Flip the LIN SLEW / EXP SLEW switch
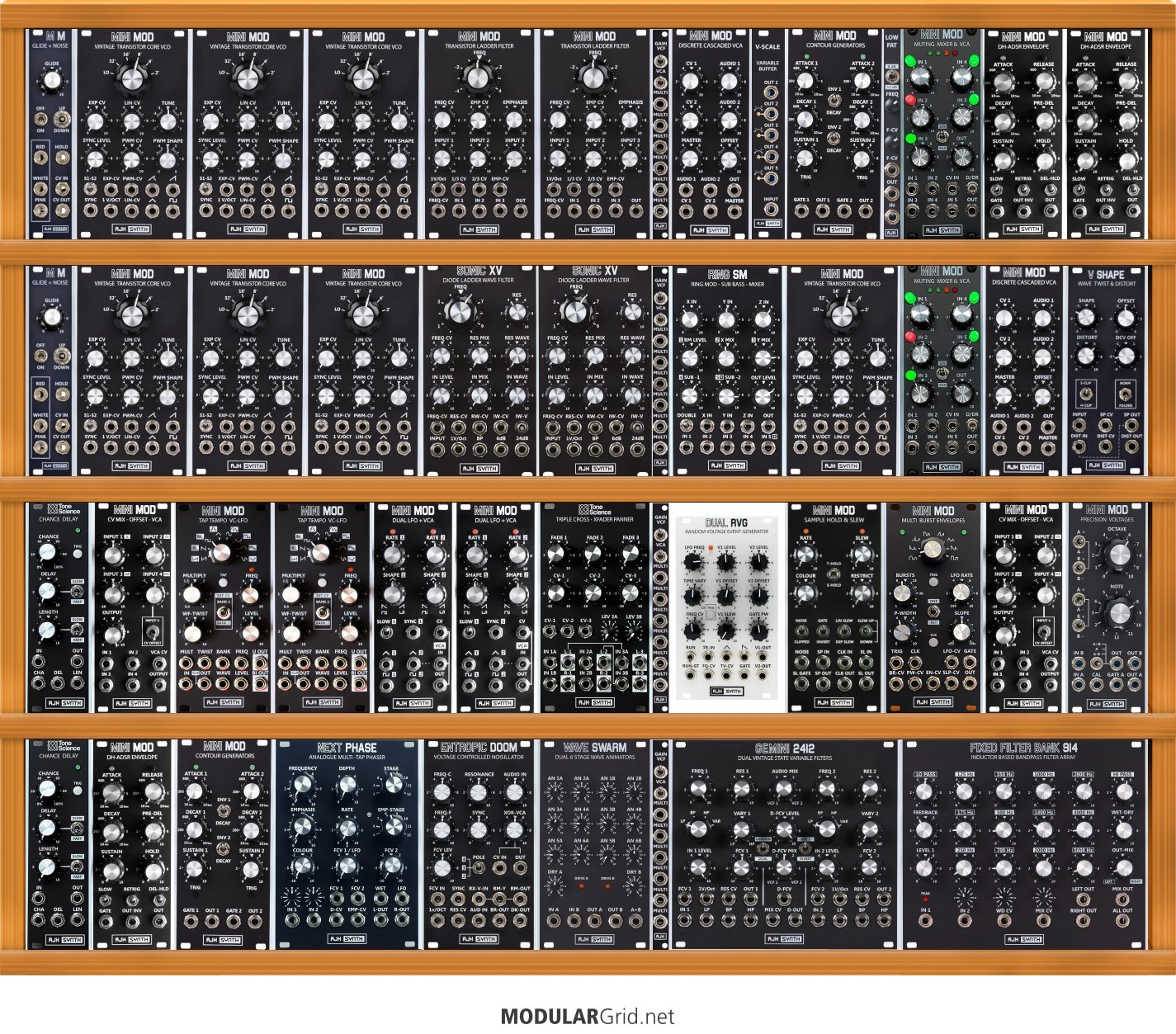This screenshot has width=1176, height=1034. [844, 630]
